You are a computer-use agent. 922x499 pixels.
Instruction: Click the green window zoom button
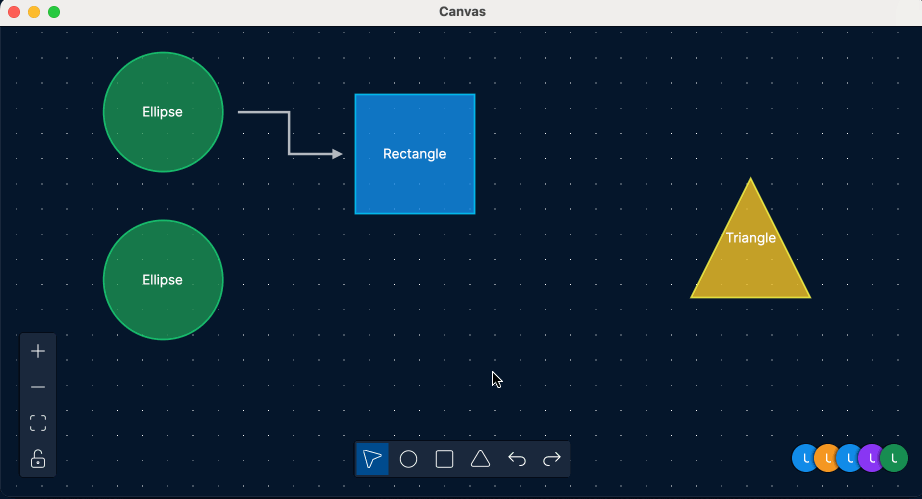tap(54, 12)
